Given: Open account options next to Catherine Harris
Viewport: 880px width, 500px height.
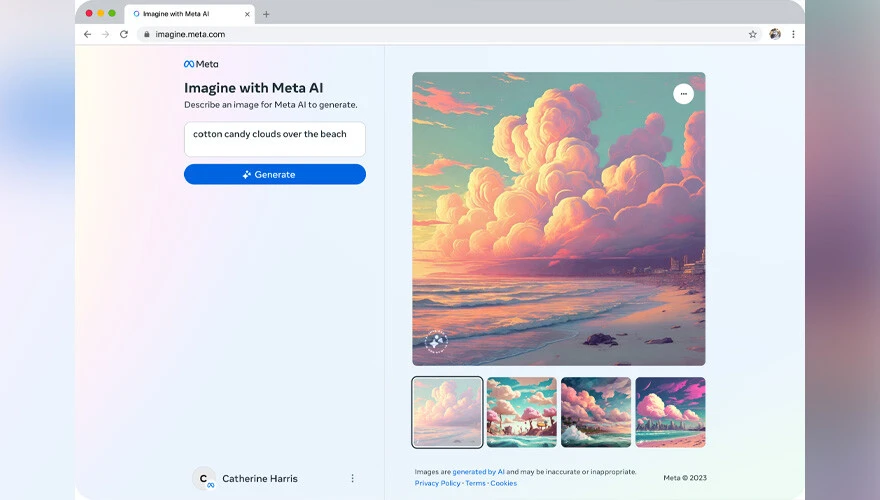Looking at the screenshot, I should (352, 479).
